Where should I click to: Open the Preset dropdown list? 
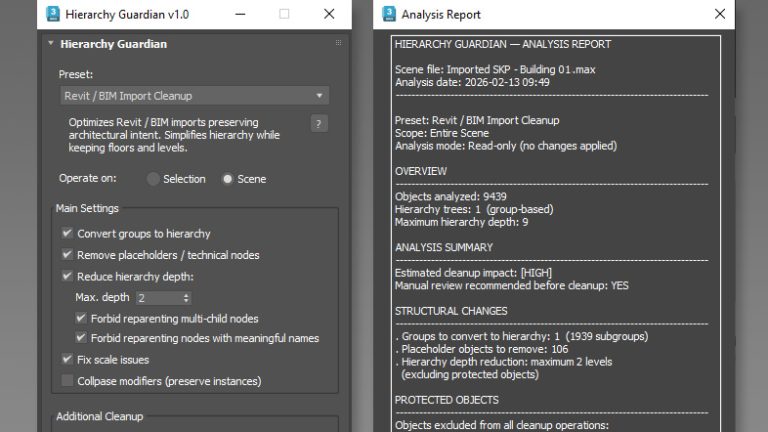click(194, 96)
